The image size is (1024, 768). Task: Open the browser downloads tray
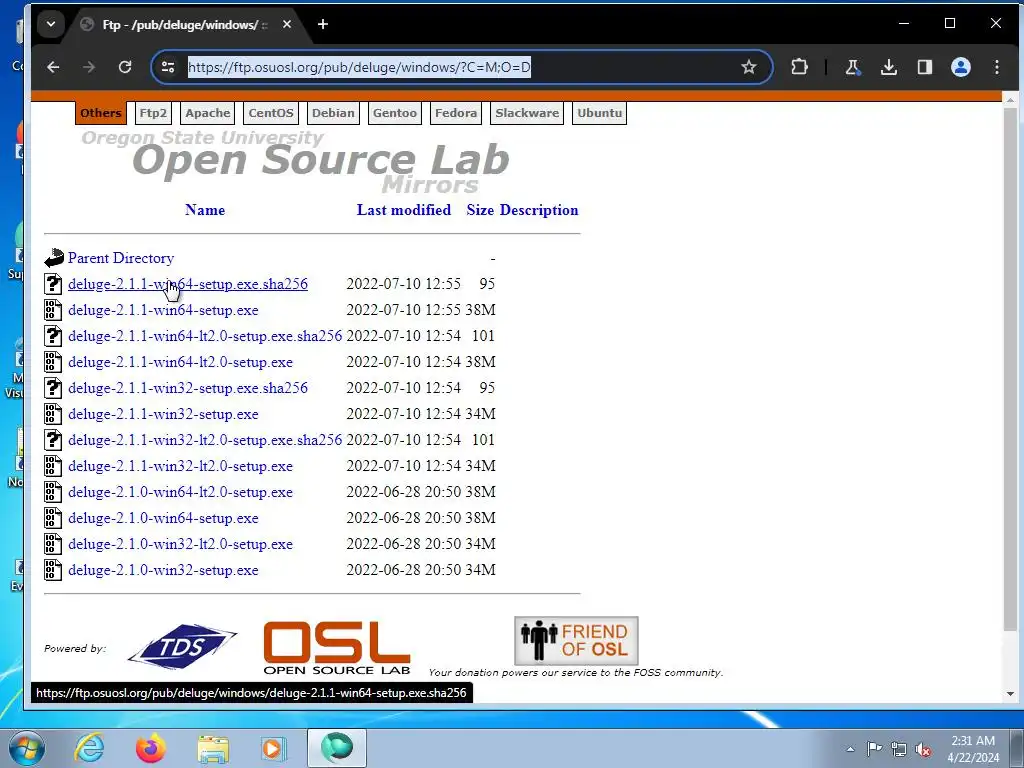click(888, 67)
